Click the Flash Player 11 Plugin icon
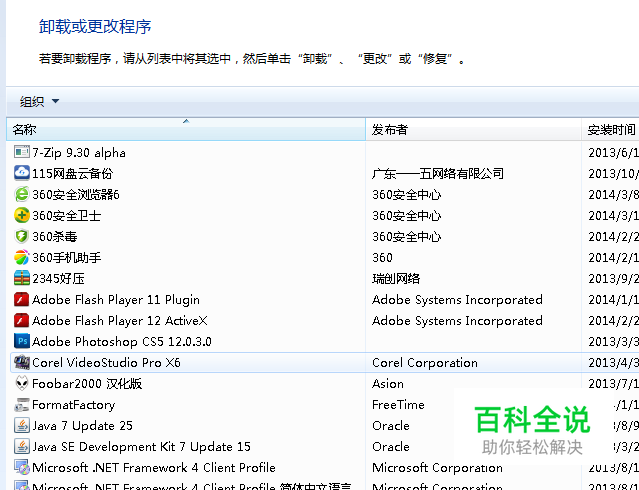639x490 pixels. click(22, 299)
